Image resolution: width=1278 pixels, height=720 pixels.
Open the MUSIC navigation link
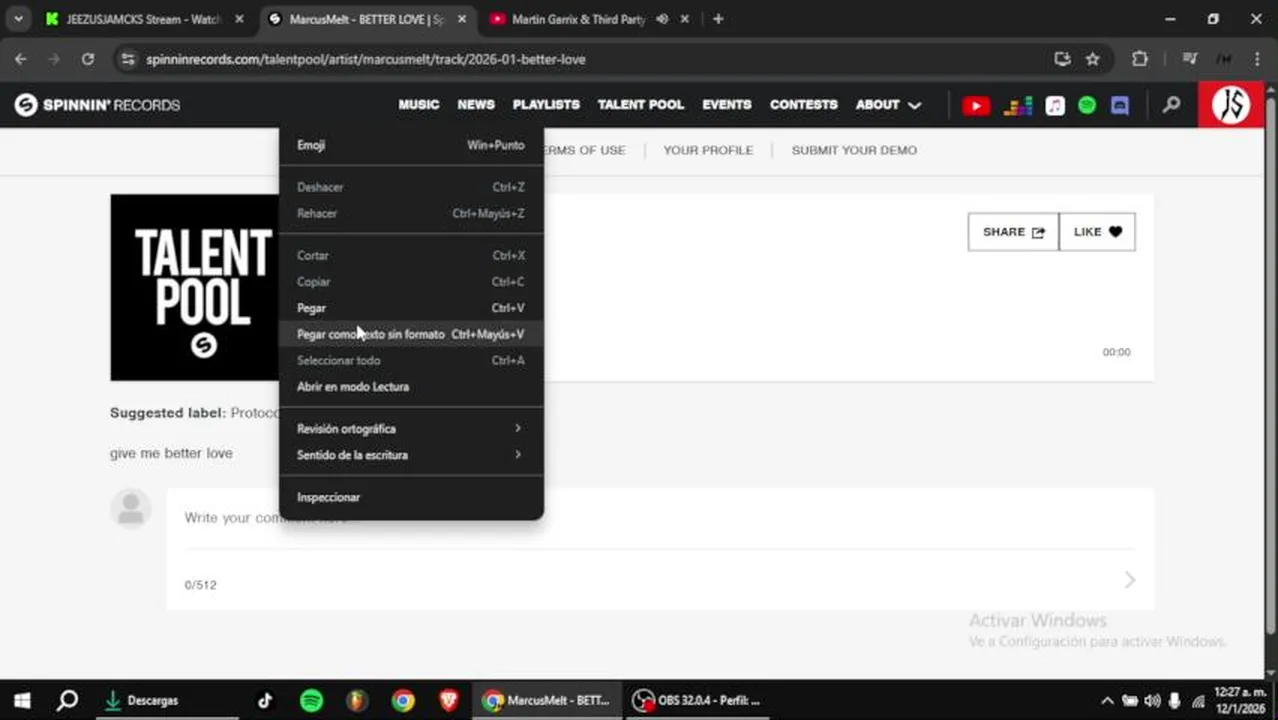(419, 105)
